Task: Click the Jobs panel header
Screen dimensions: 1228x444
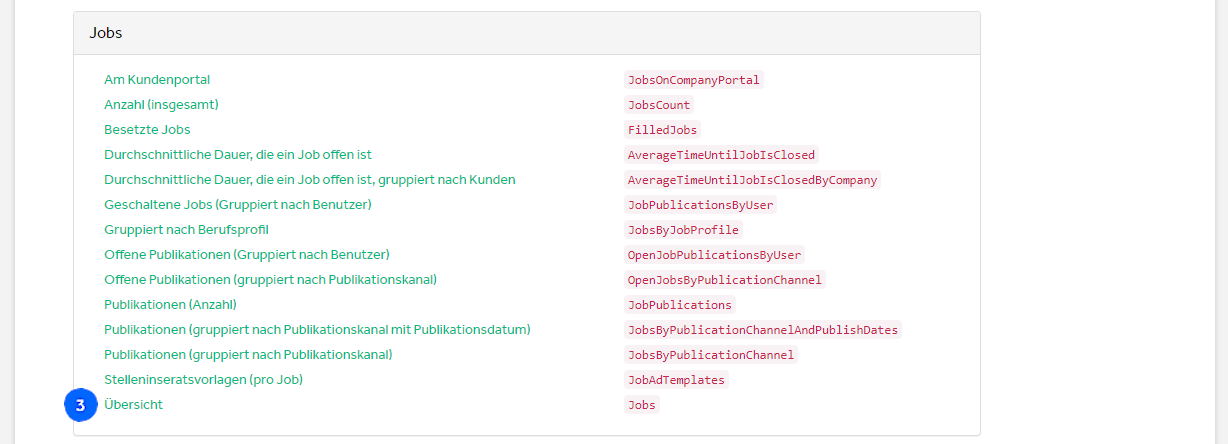Action: pos(527,32)
